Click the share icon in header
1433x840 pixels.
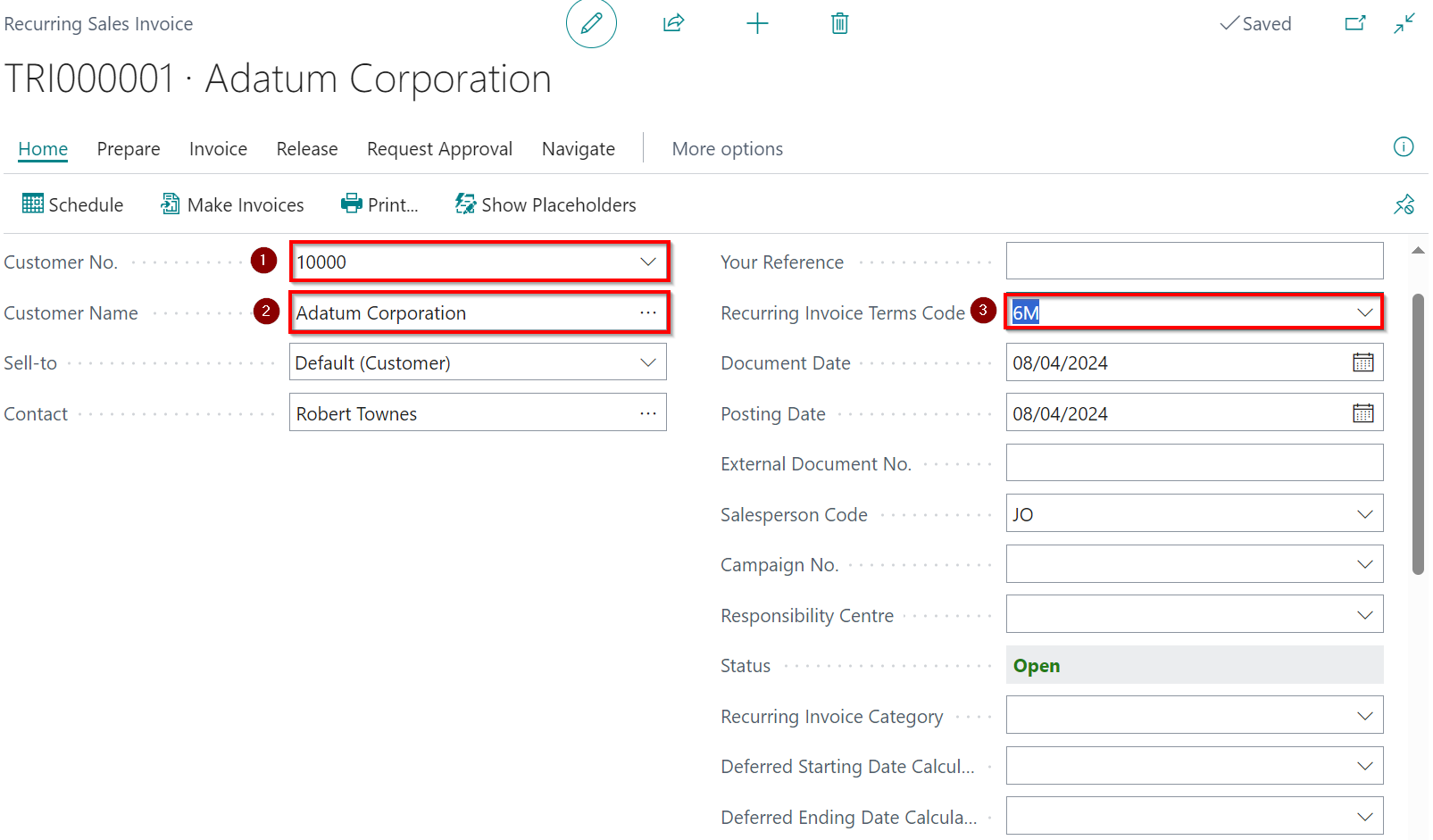(x=673, y=23)
